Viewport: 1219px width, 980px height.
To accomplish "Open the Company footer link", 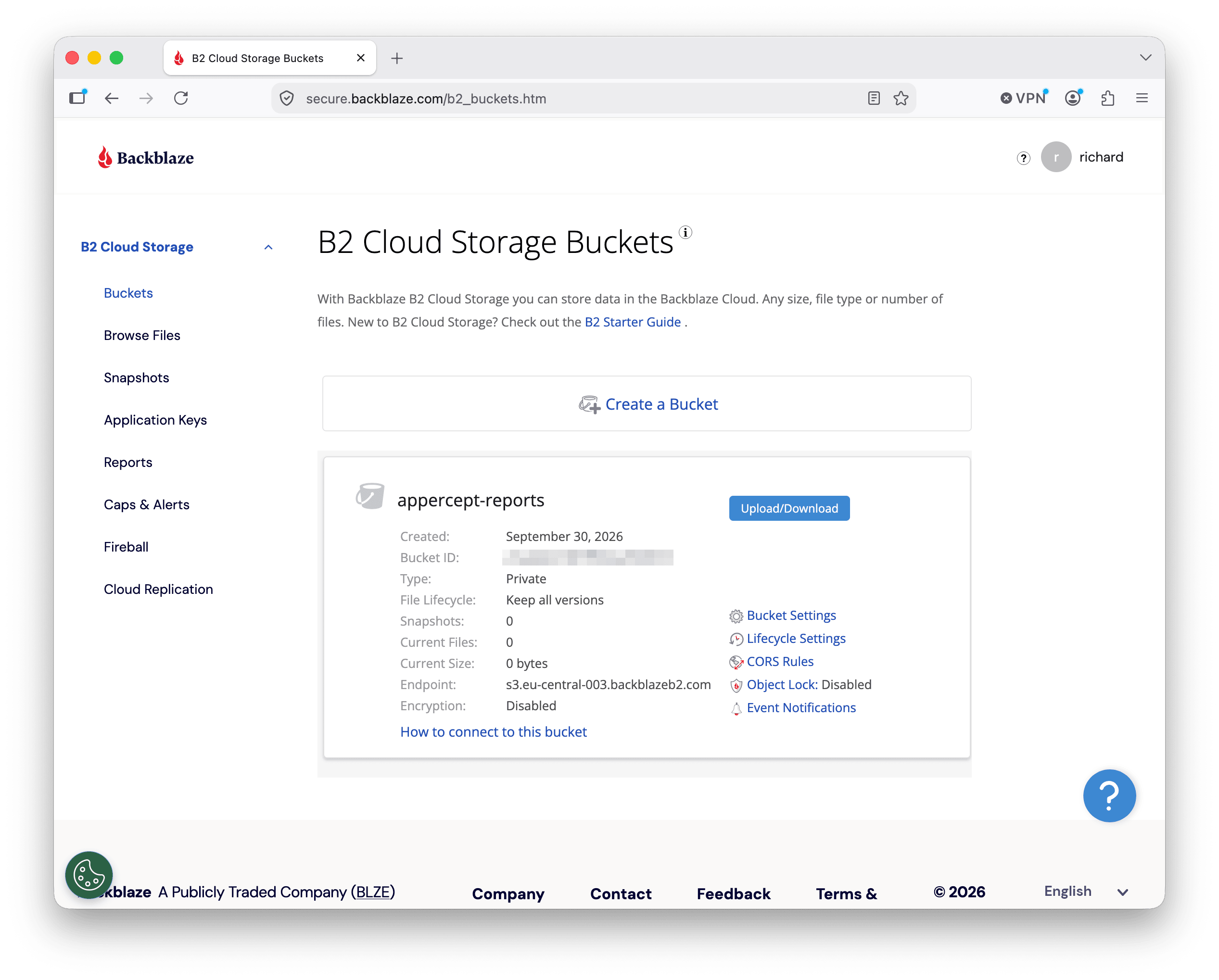I will (x=508, y=893).
